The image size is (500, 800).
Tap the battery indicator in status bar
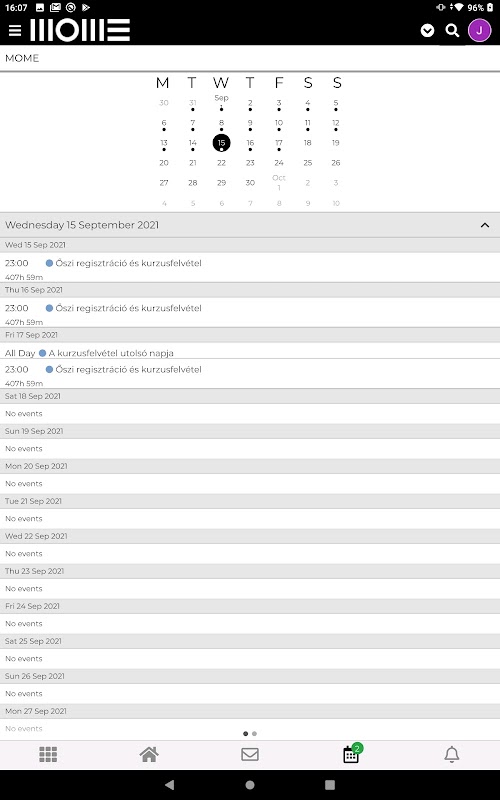[490, 8]
